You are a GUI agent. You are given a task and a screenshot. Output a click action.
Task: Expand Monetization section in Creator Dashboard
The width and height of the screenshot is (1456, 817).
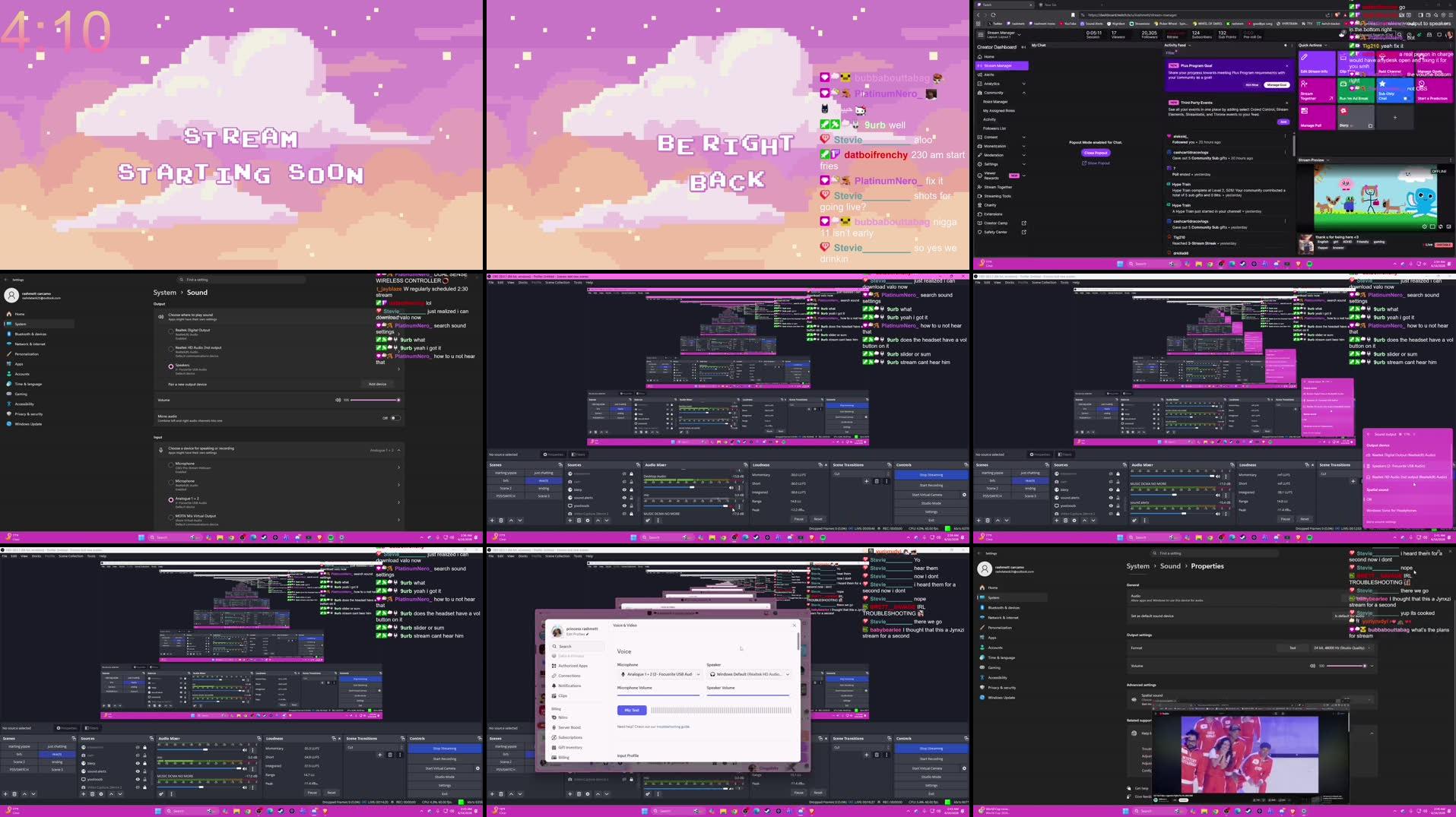point(1023,146)
